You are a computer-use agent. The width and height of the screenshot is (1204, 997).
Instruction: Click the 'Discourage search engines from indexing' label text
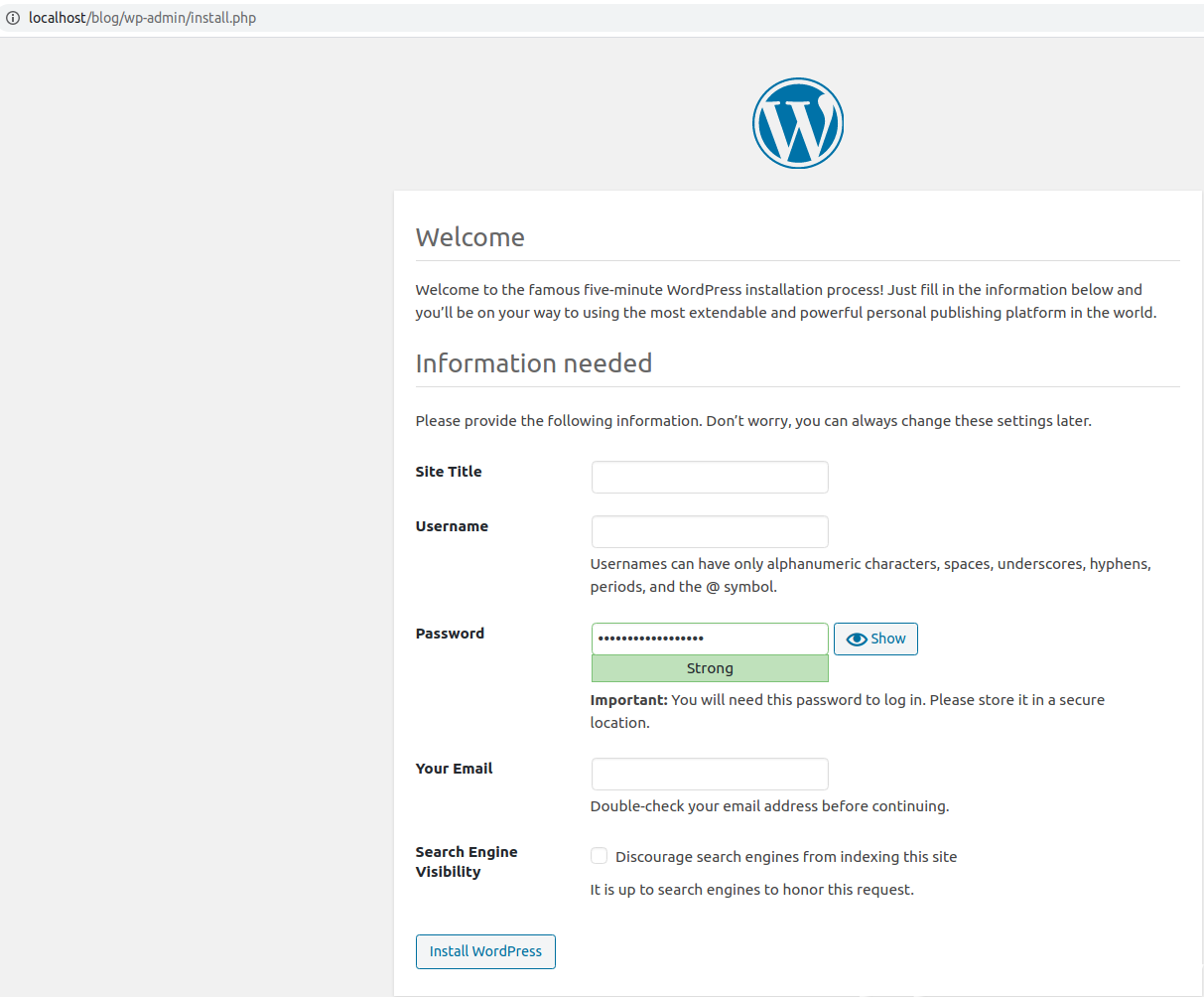pos(786,857)
